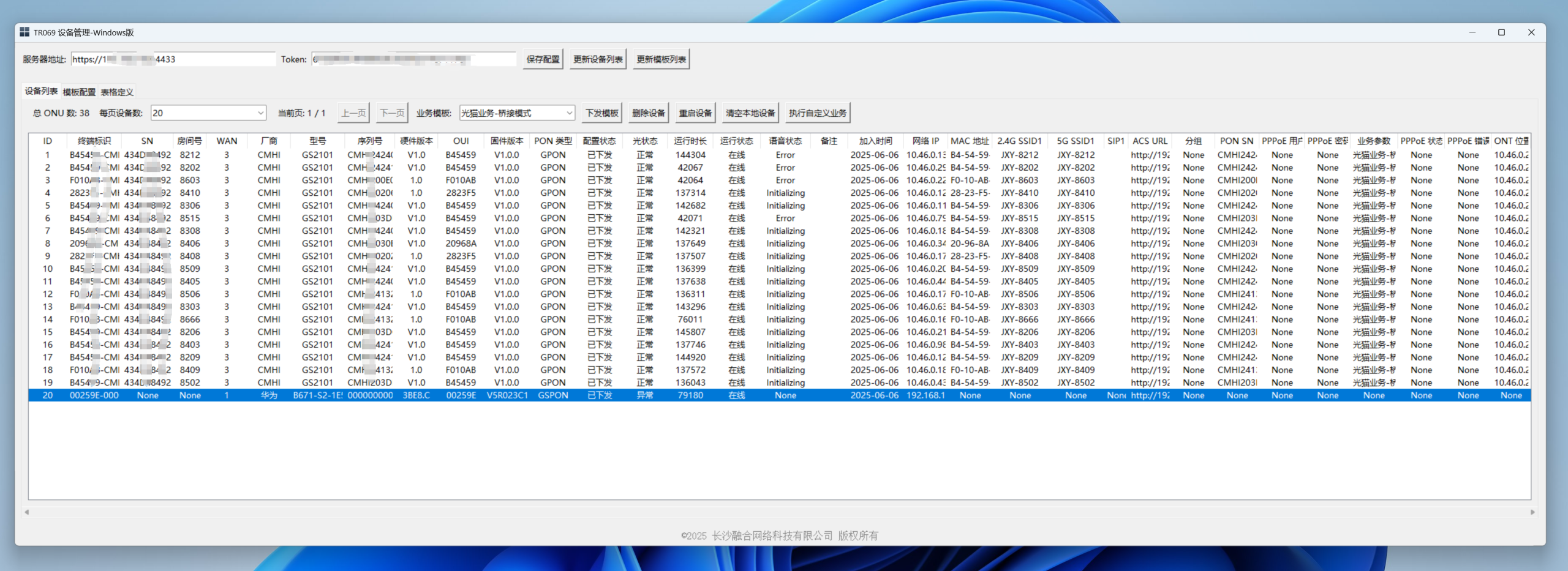Switch to the 表格定义 tab
Viewport: 1568px width, 571px height.
[x=117, y=92]
